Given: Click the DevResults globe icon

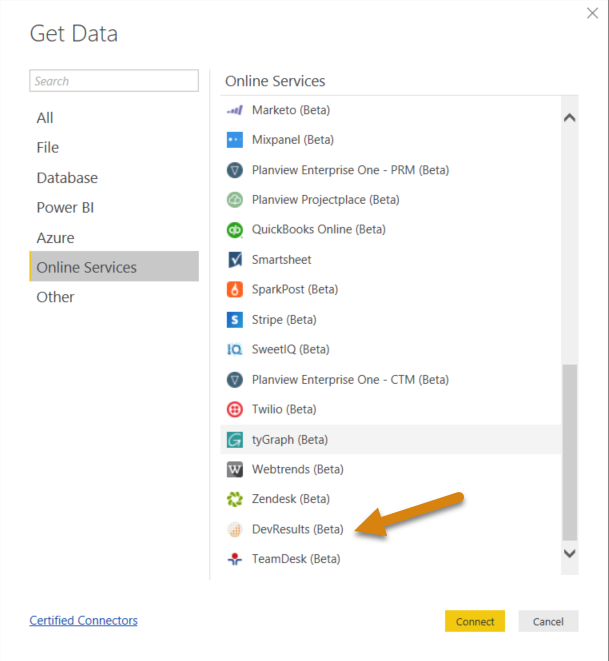Looking at the screenshot, I should click(235, 529).
